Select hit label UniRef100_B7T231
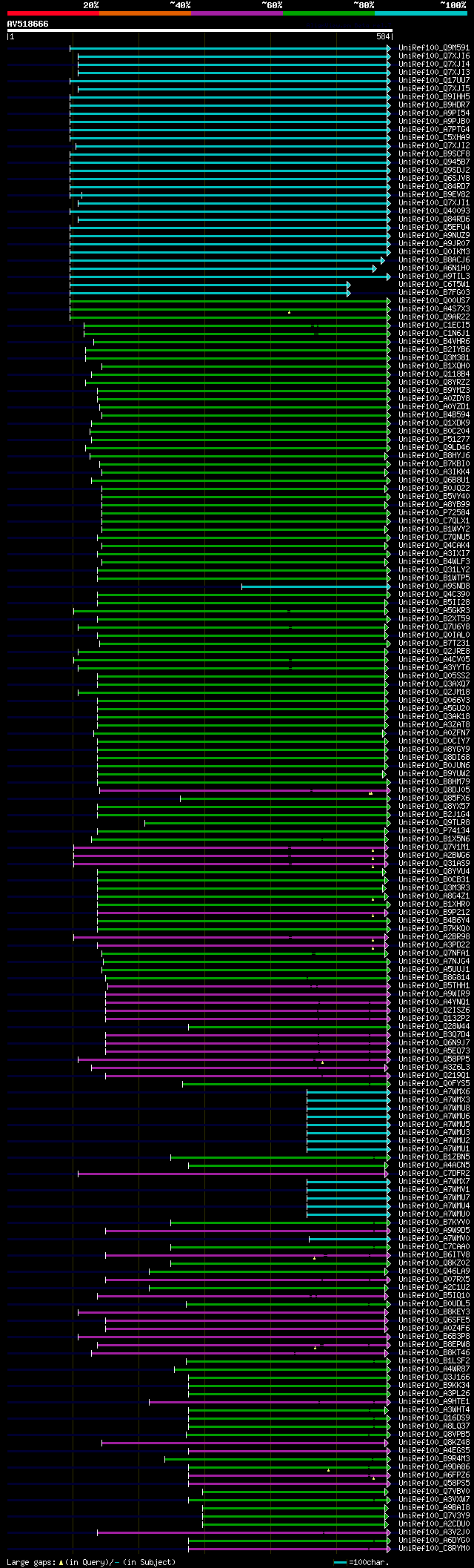 (x=434, y=644)
